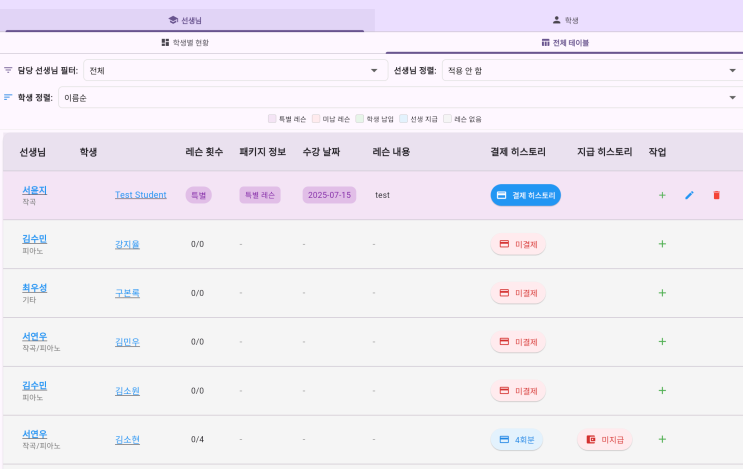The height and width of the screenshot is (469, 743).
Task: Click the 학생 column header
Action: [88, 152]
